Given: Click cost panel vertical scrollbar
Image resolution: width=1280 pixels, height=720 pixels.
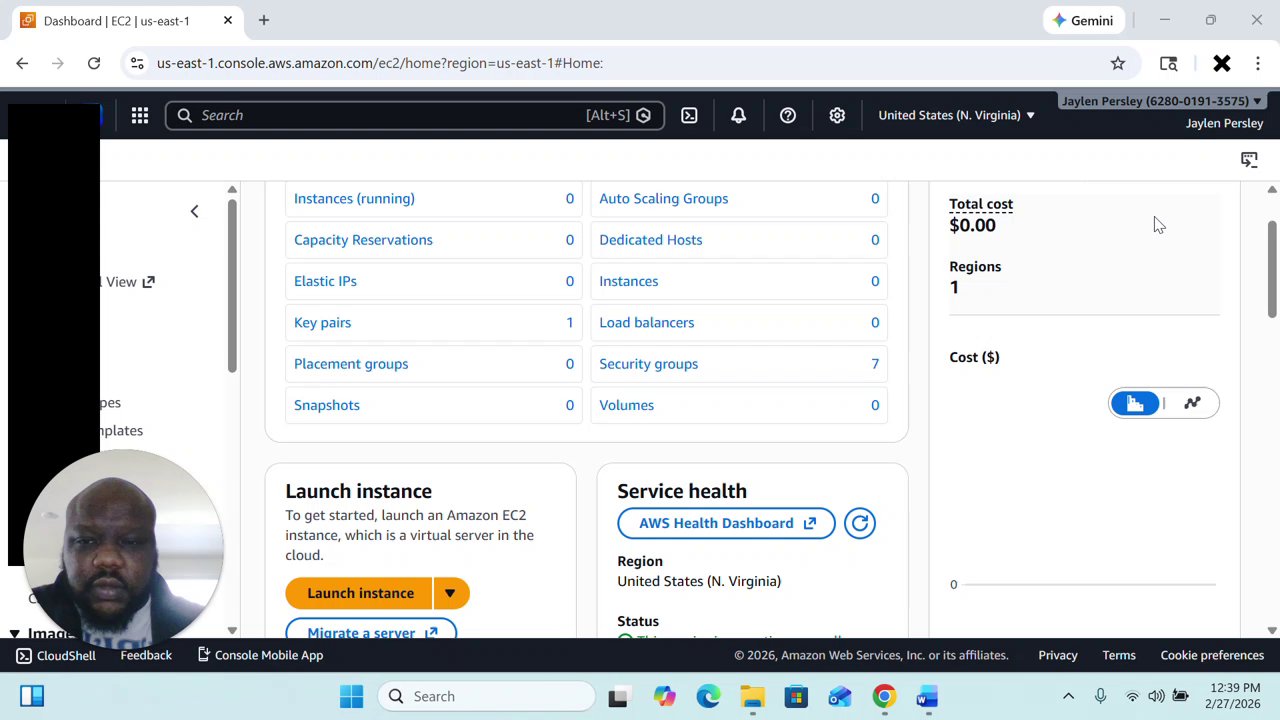Looking at the screenshot, I should click(x=1272, y=270).
